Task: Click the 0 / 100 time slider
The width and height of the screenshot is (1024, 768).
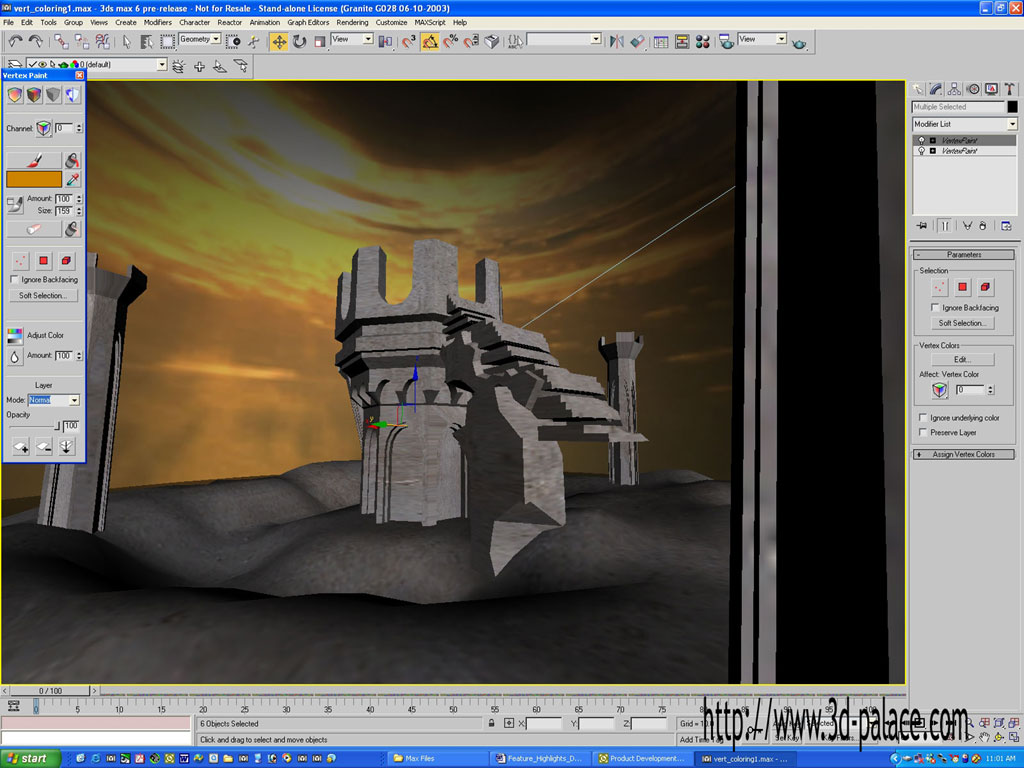Action: point(50,690)
